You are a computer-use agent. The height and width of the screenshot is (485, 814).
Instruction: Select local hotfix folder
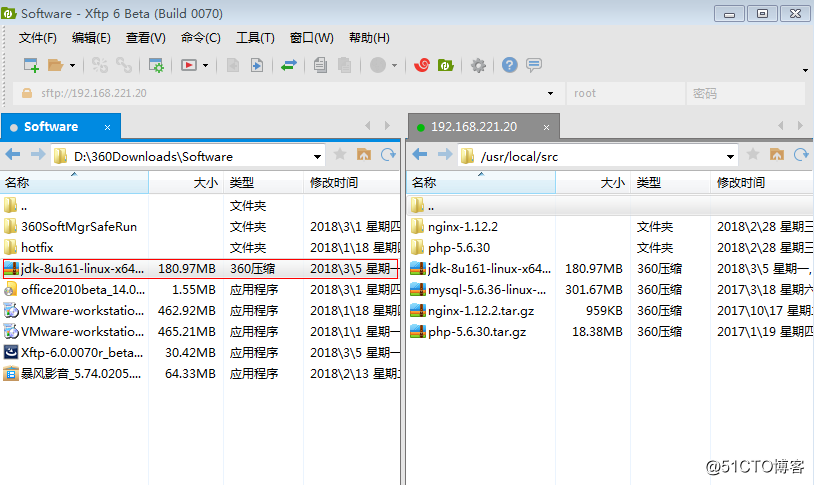37,248
